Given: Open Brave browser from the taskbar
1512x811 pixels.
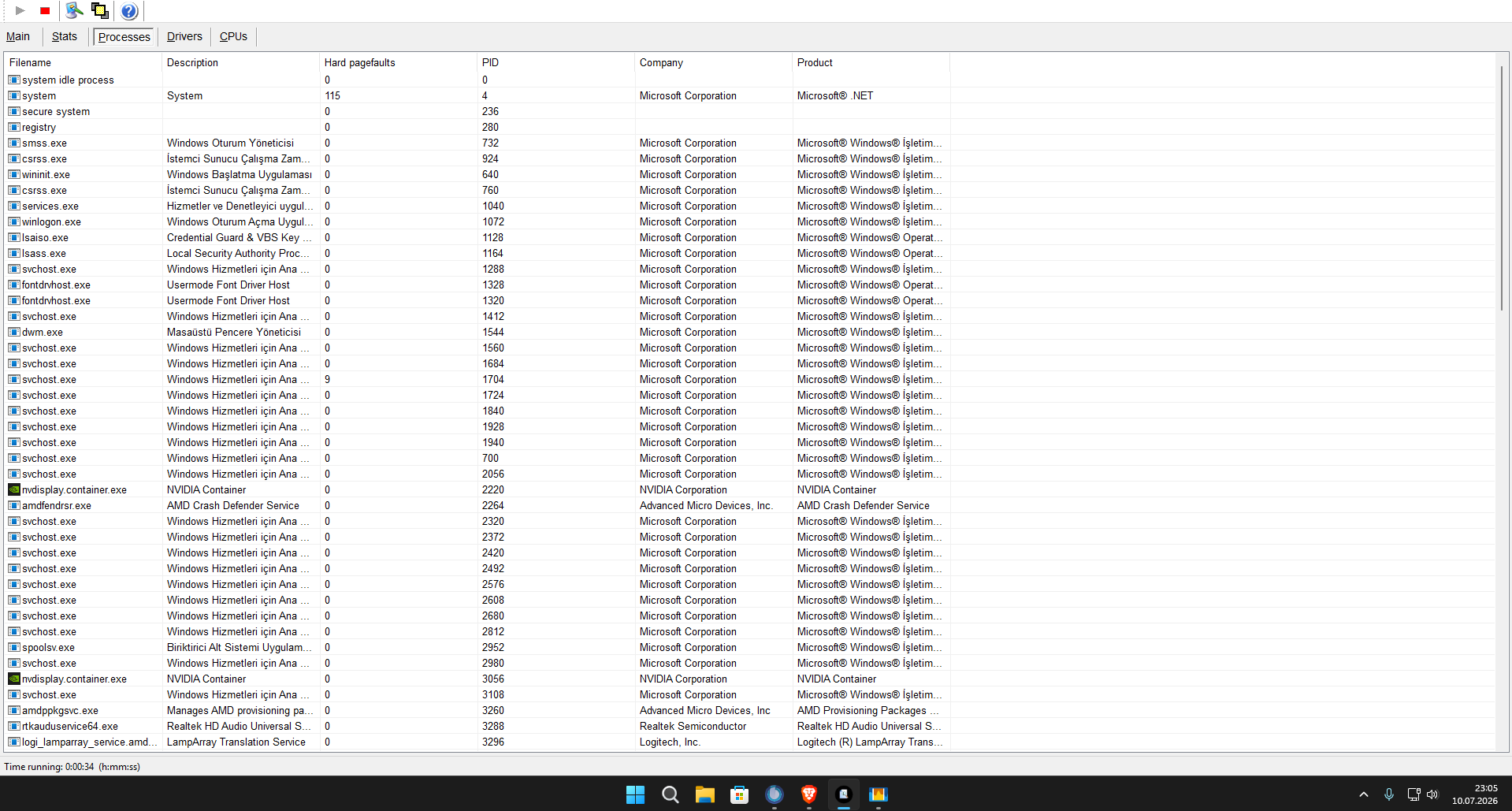Looking at the screenshot, I should (809, 794).
